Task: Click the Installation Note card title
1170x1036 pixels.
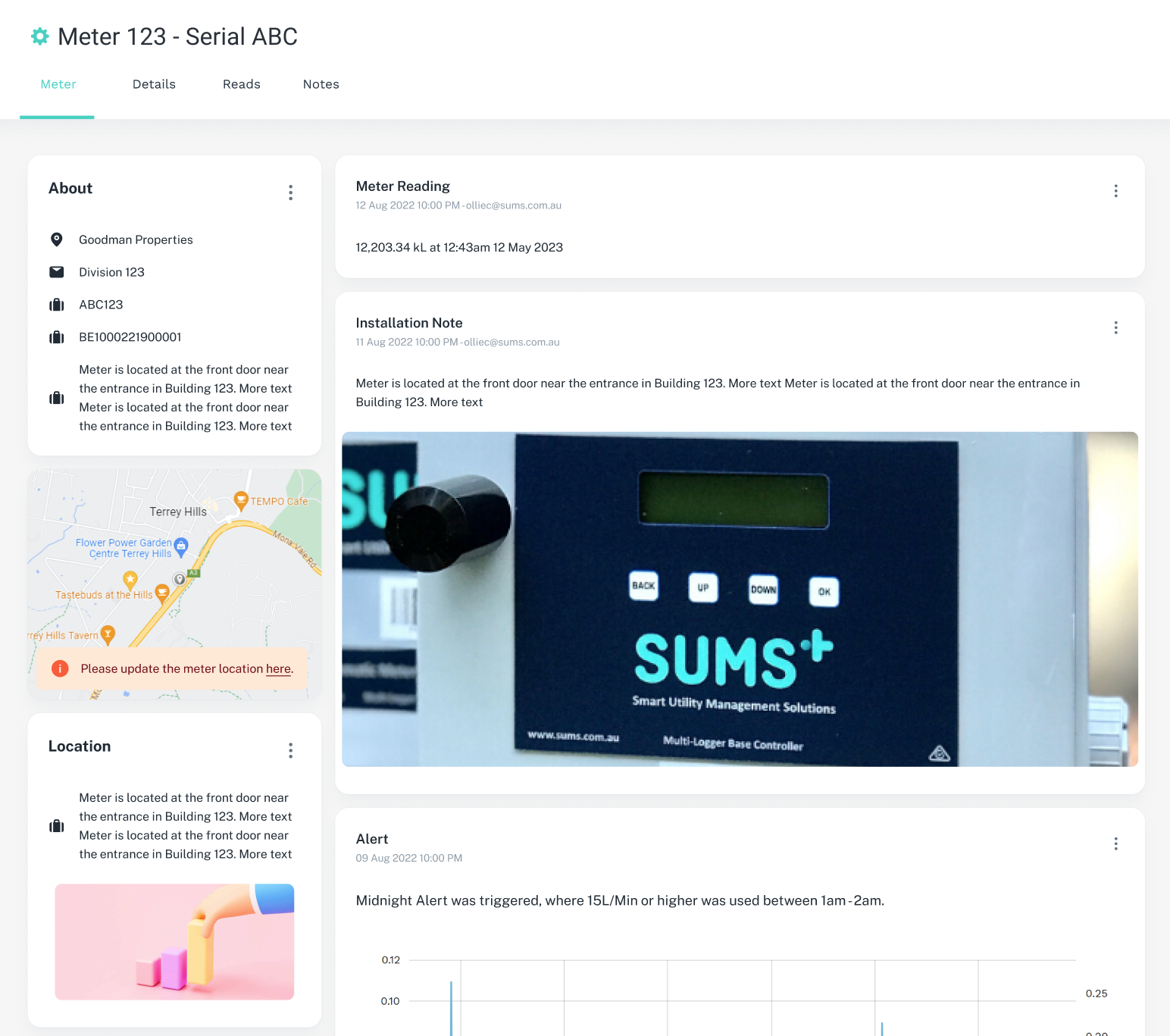Action: [409, 323]
